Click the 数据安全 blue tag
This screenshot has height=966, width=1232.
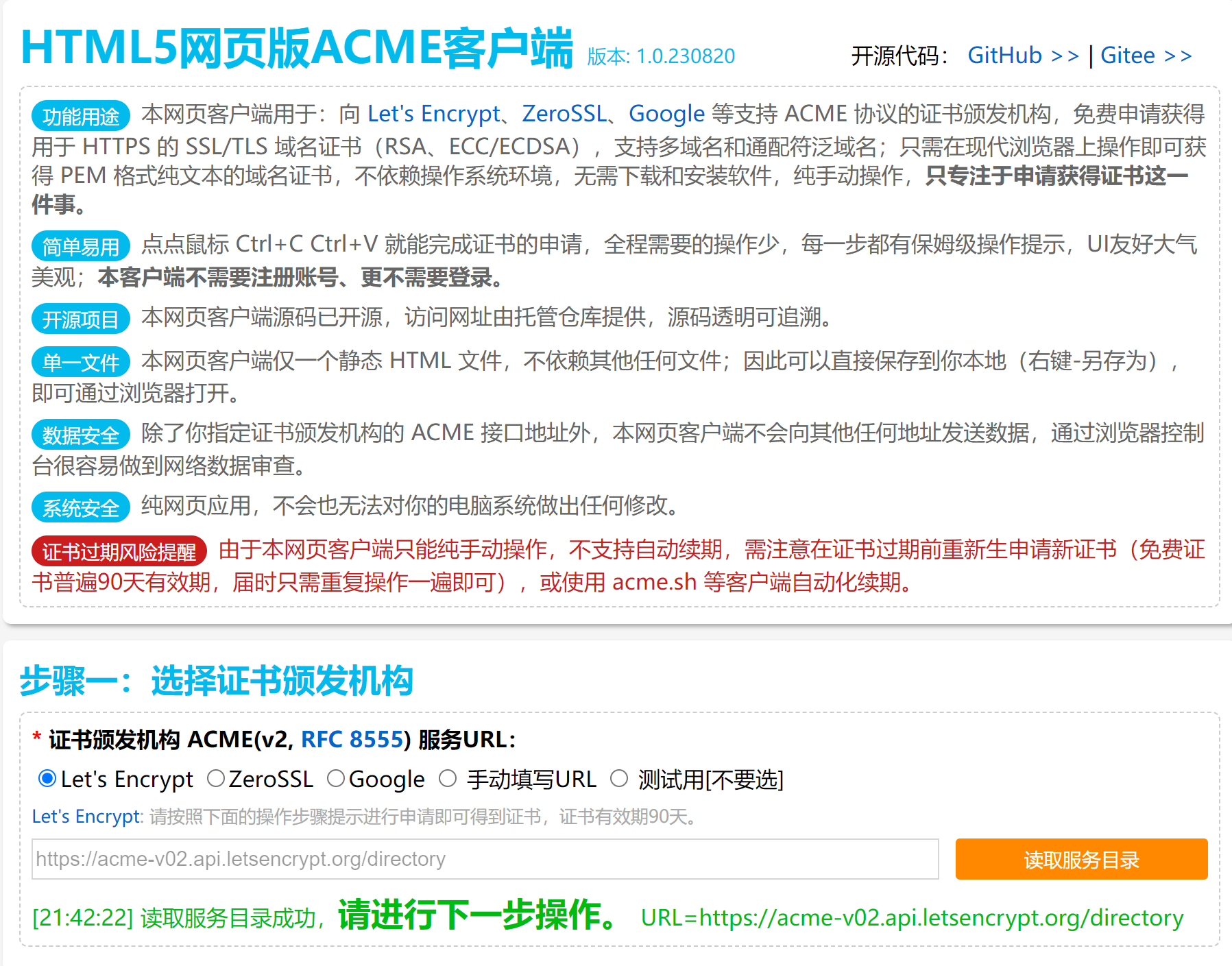[x=81, y=435]
